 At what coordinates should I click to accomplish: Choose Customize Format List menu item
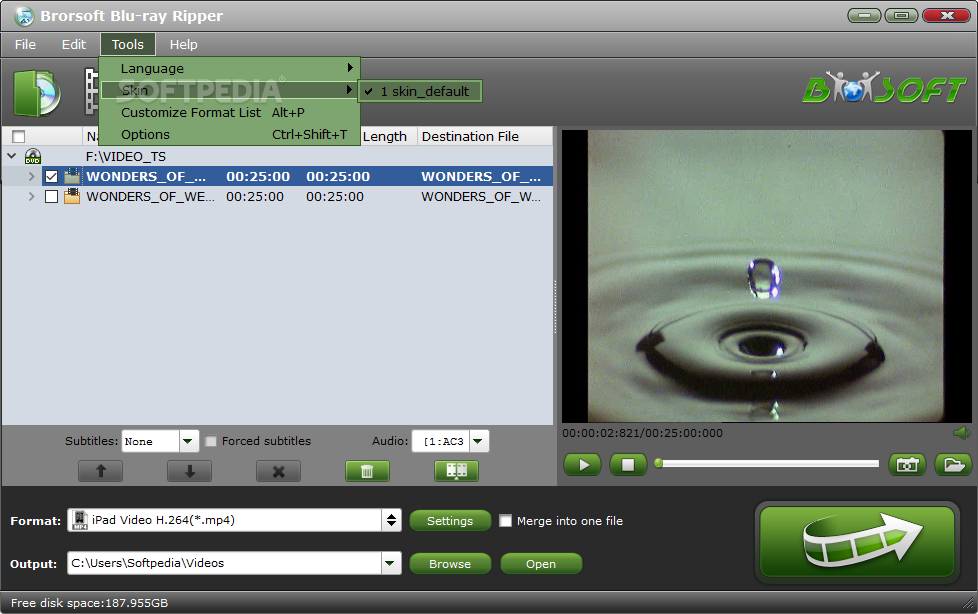pos(230,112)
